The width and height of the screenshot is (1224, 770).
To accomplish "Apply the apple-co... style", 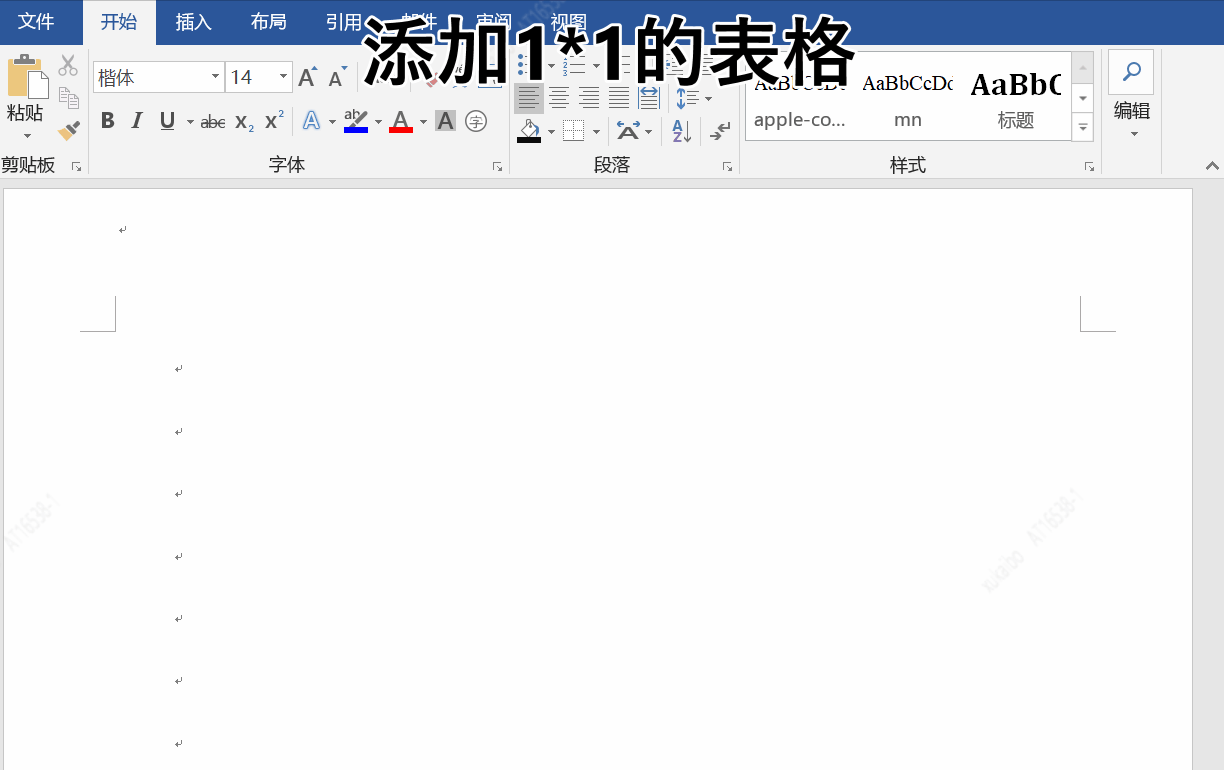I will (800, 97).
